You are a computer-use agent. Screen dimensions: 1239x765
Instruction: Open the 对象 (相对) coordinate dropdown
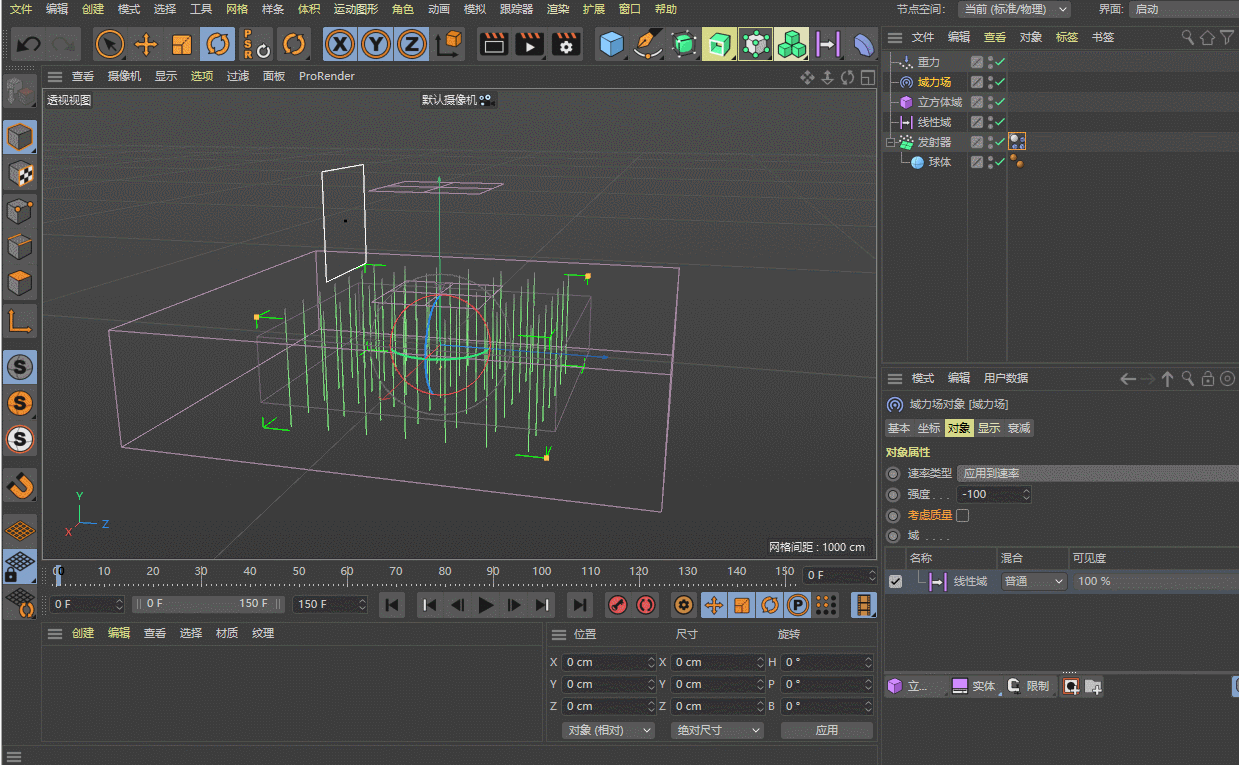(x=609, y=730)
